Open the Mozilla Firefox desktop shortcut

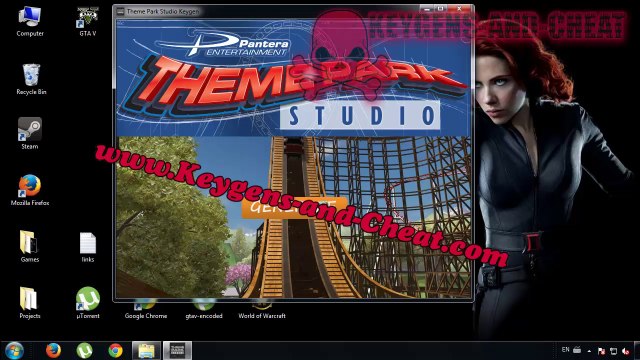point(30,190)
